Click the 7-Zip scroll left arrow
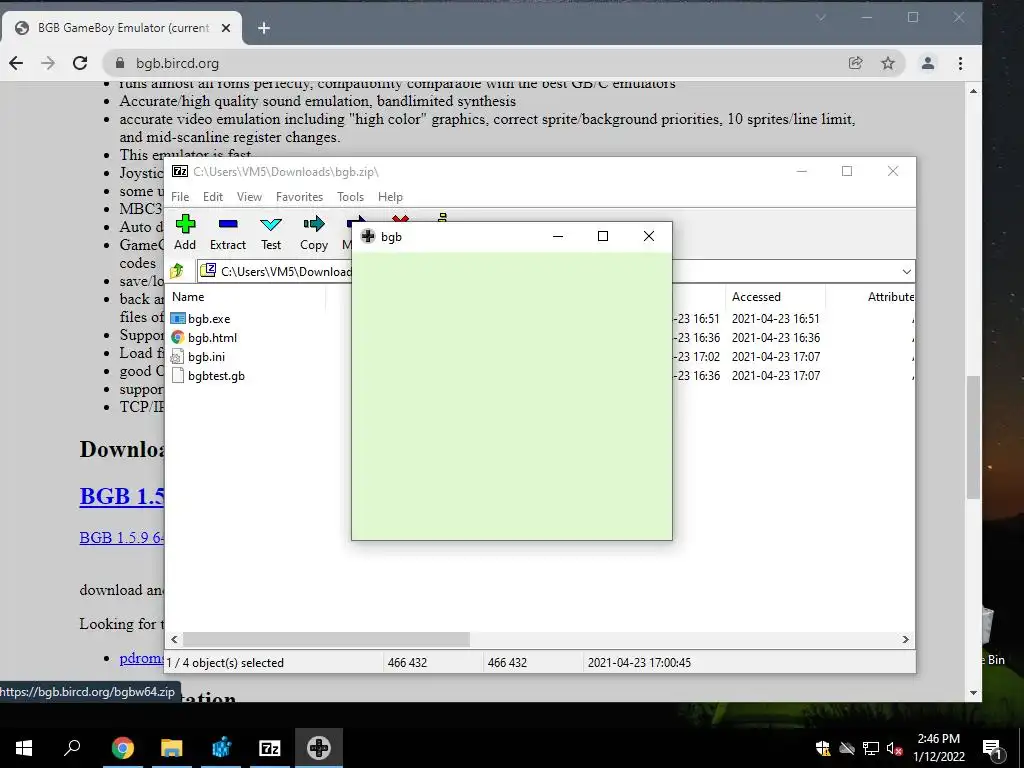 pos(174,639)
